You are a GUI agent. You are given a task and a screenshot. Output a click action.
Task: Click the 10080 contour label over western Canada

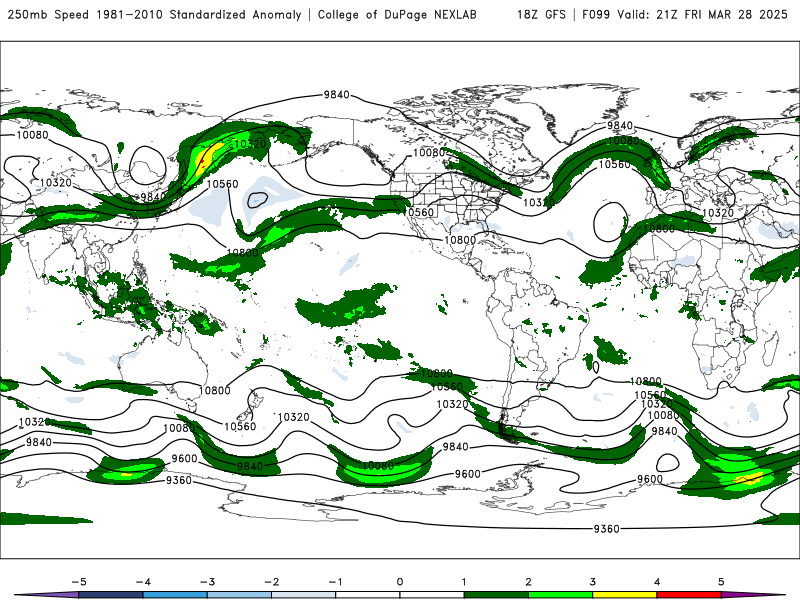pos(429,153)
